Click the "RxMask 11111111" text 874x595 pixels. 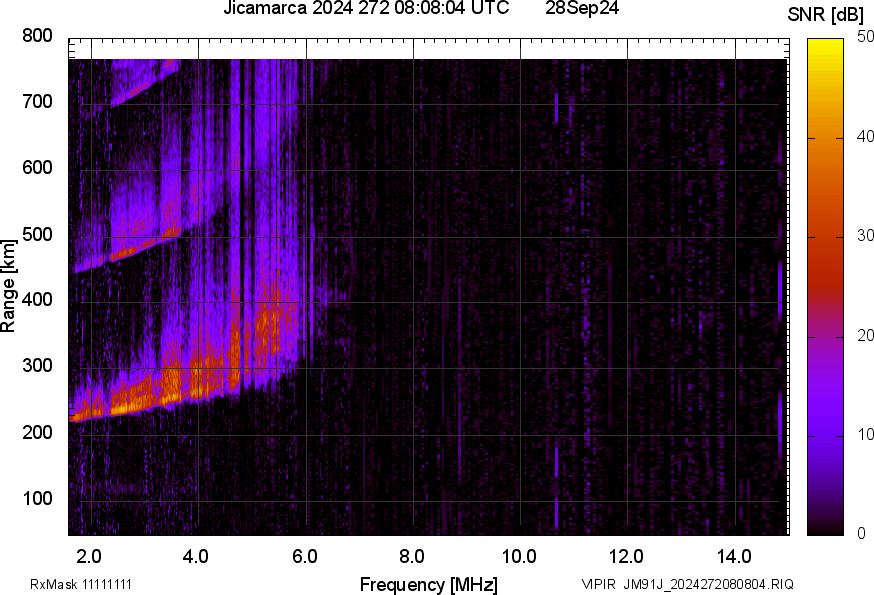81,584
